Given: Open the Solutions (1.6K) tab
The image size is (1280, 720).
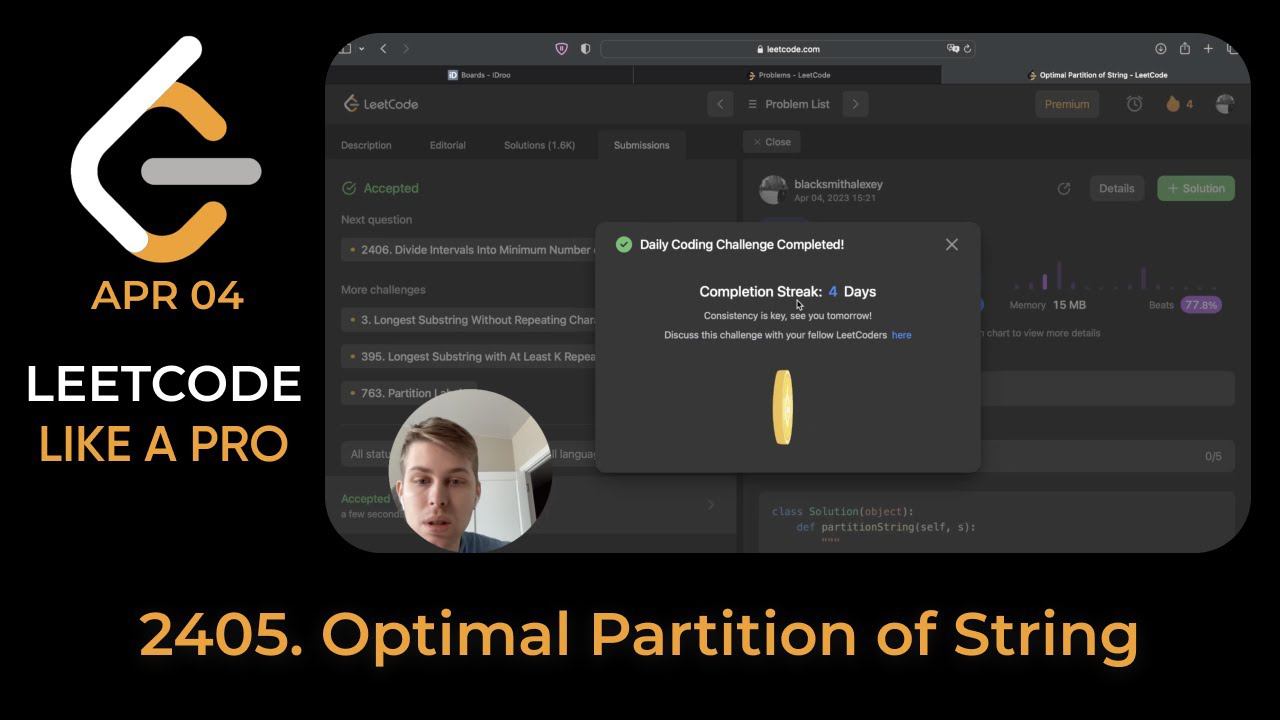Looking at the screenshot, I should pos(539,145).
